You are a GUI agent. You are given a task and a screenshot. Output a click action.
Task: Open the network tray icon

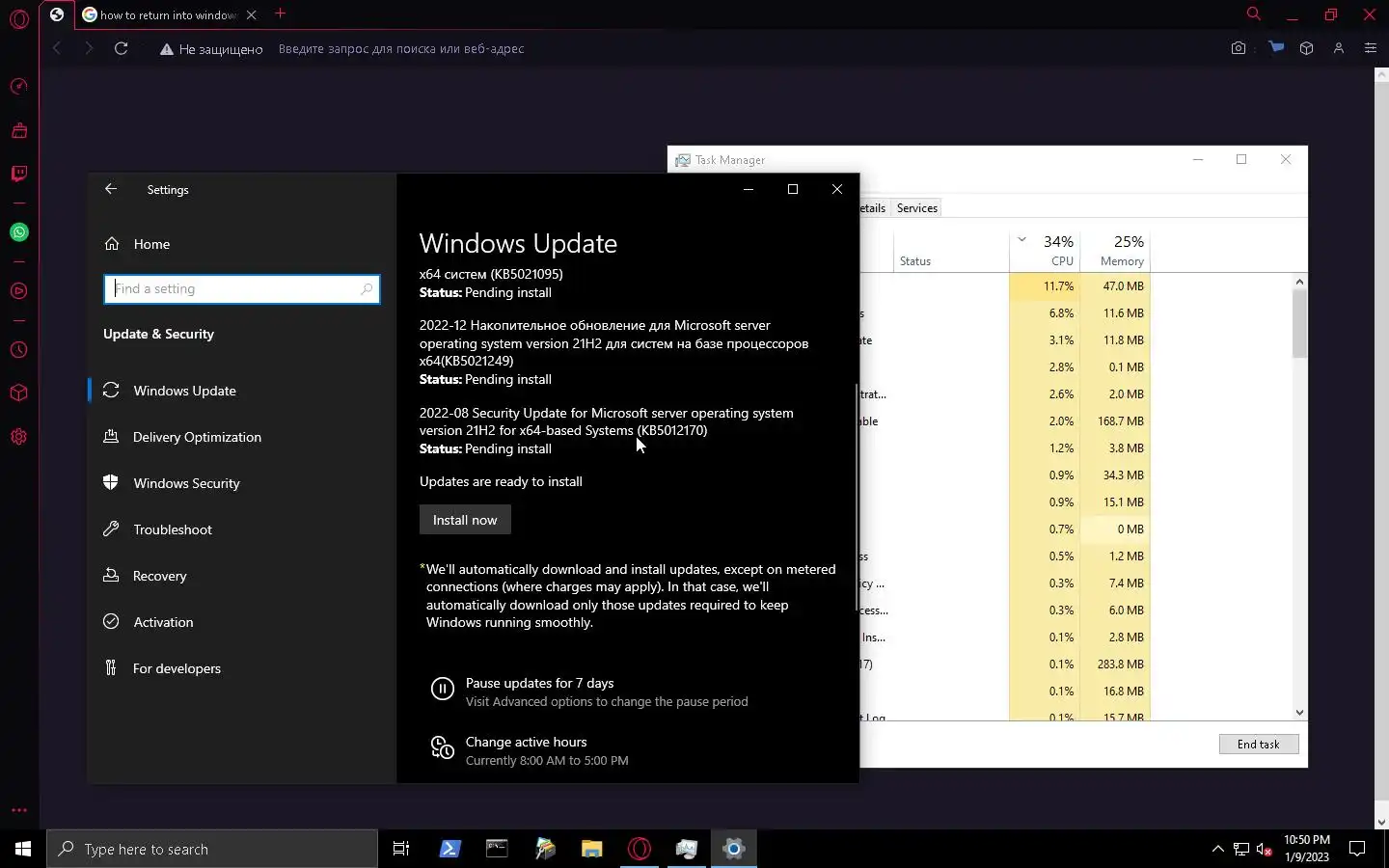click(x=1241, y=850)
